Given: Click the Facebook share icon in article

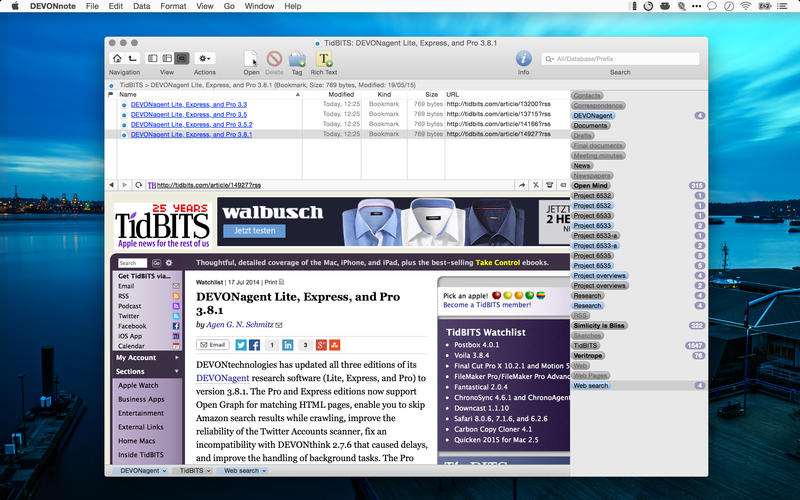Looking at the screenshot, I should pos(255,345).
